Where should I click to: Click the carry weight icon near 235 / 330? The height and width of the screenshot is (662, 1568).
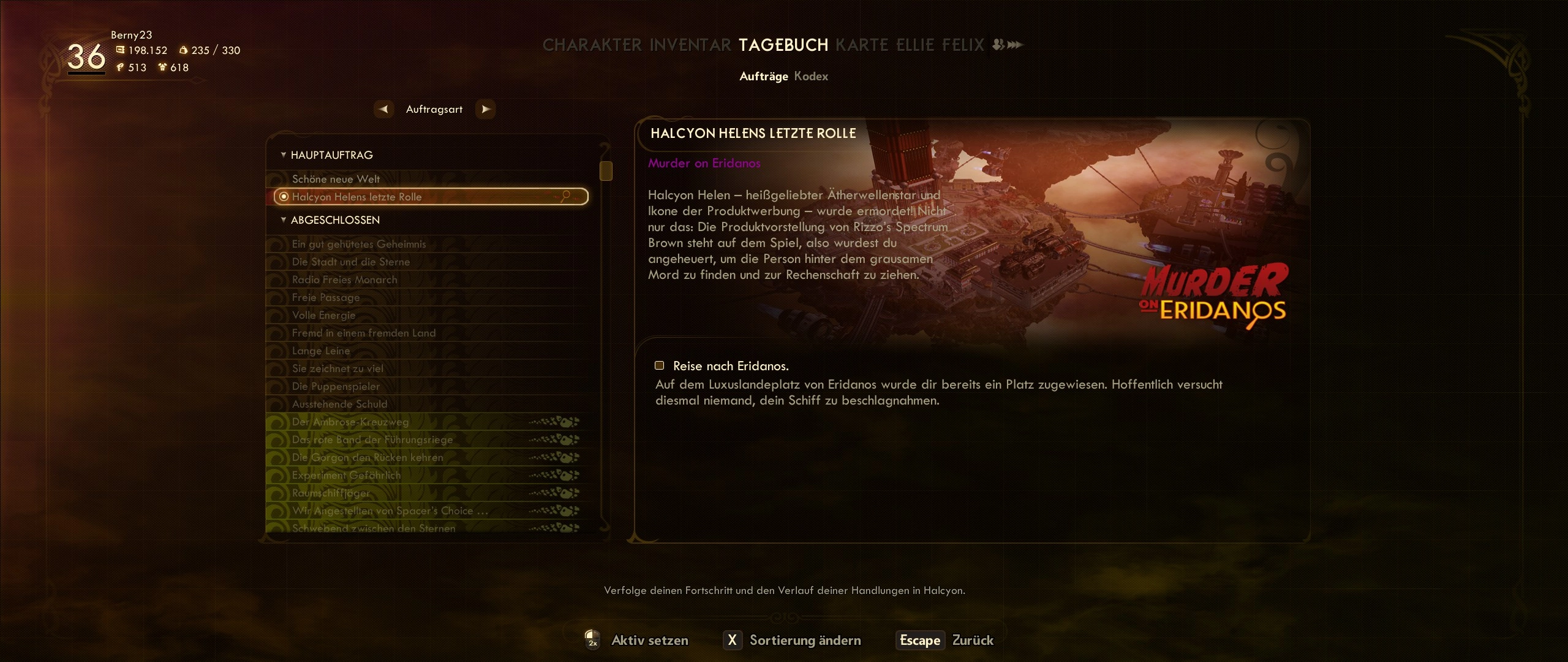pos(183,50)
